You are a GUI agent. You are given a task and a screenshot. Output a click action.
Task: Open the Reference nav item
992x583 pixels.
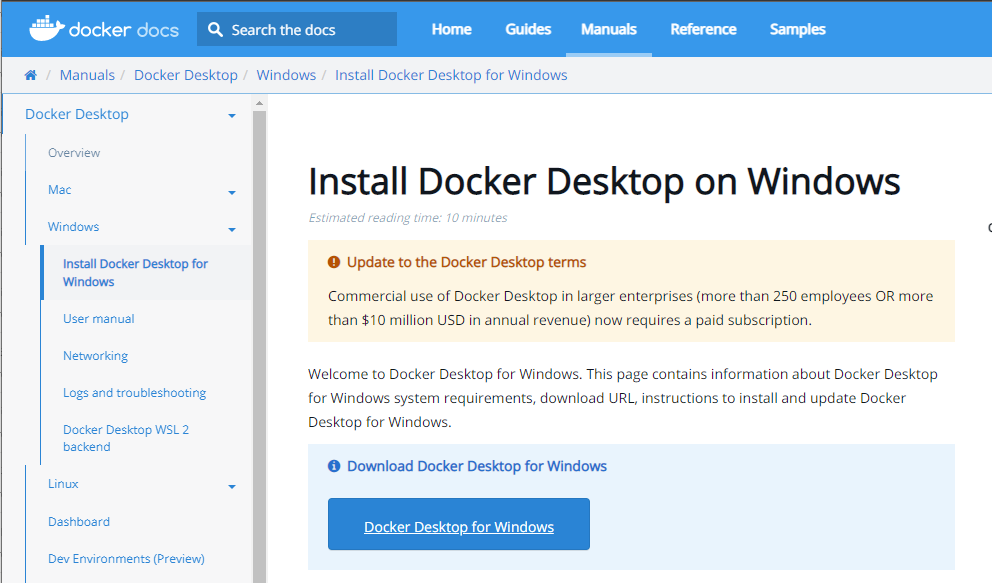pyautogui.click(x=704, y=29)
